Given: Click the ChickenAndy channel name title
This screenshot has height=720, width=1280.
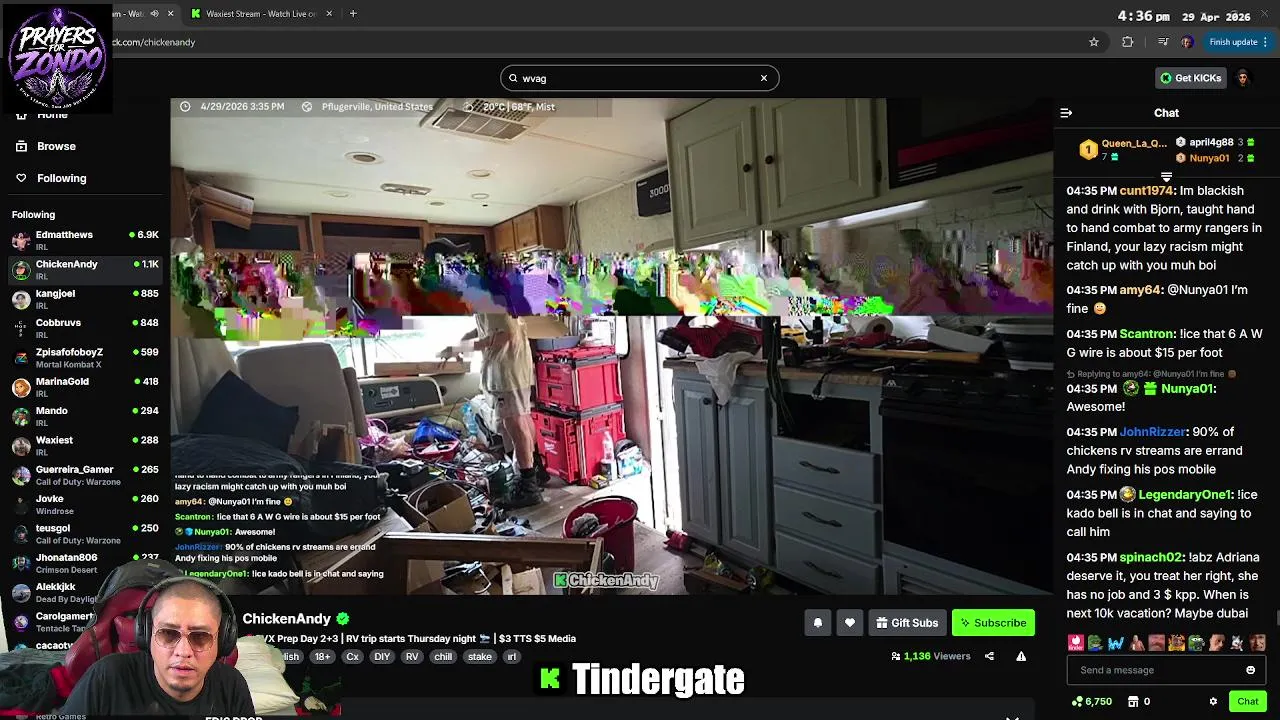Looking at the screenshot, I should [286, 619].
